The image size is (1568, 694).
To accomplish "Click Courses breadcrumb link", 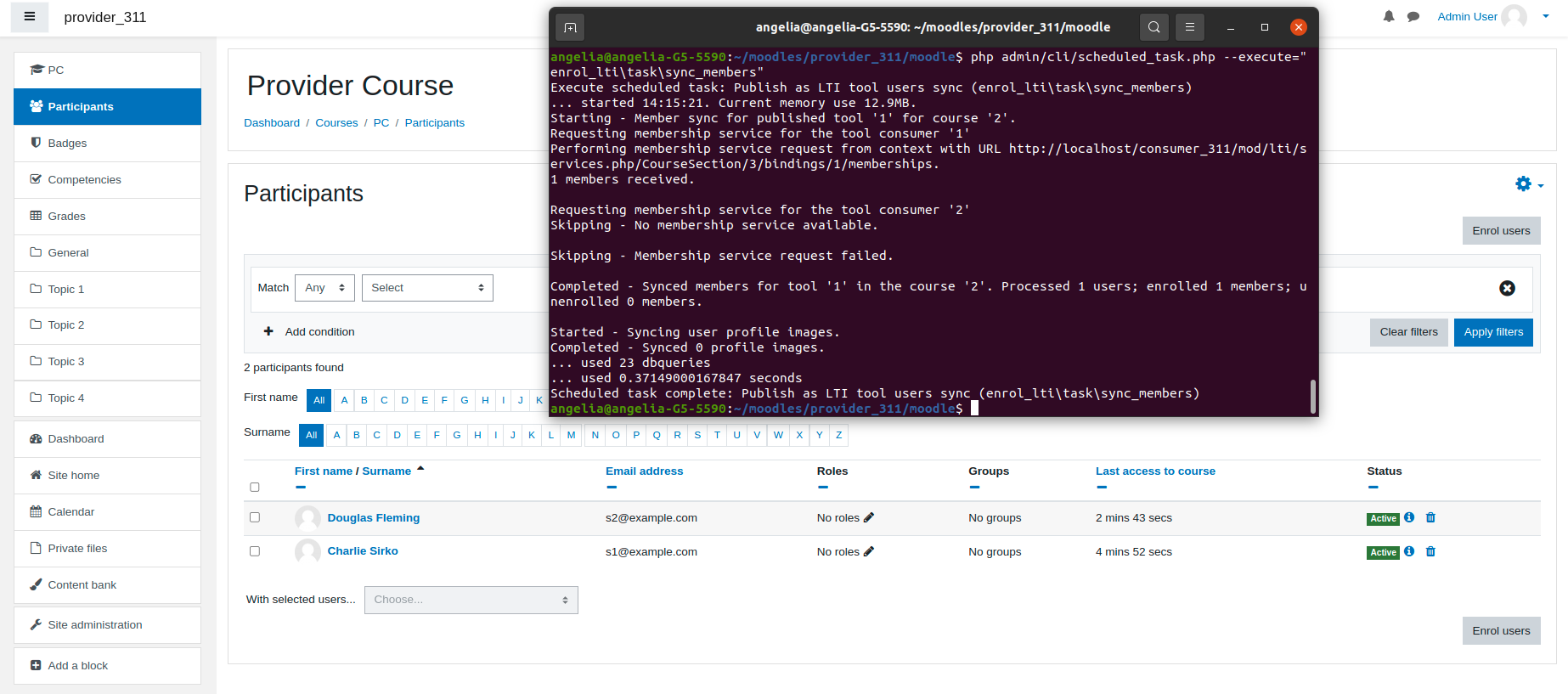I will coord(336,123).
